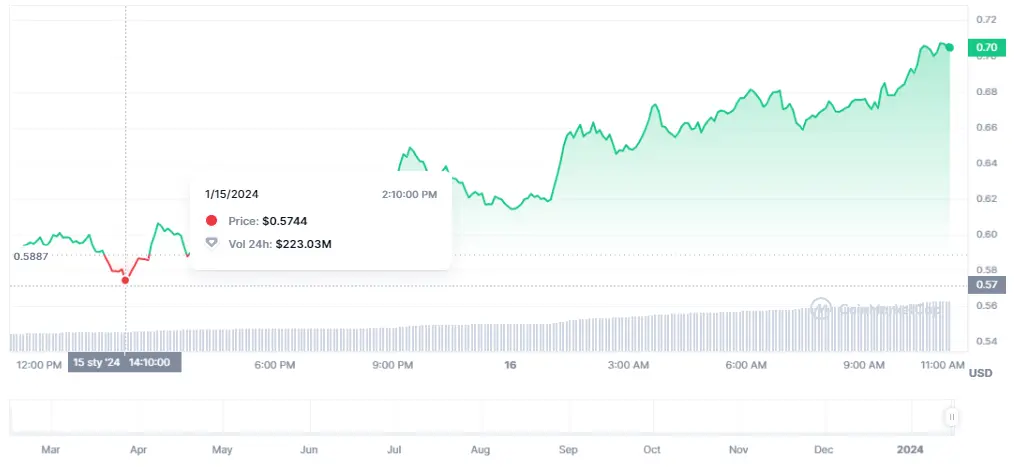Select Oct on the range timeline
1017x467 pixels.
tap(652, 449)
